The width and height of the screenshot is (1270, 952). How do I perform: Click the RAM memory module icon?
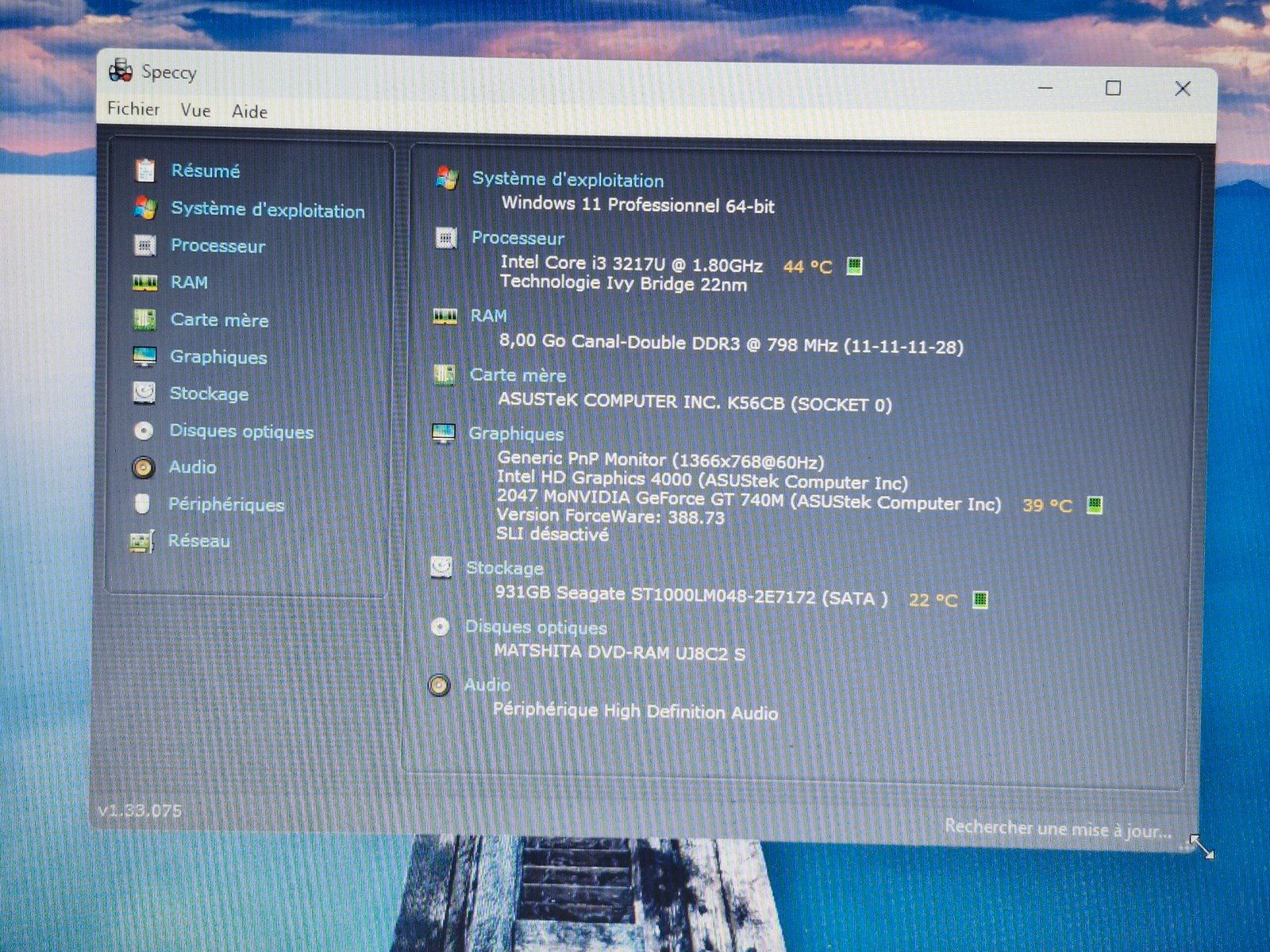coord(145,282)
